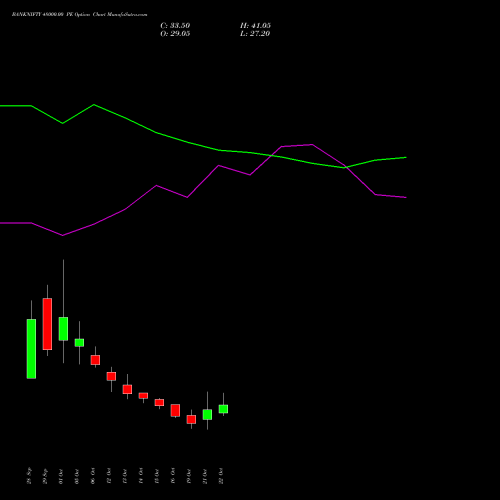Click the chart title BANKNIFTY PE Options Chart
This screenshot has width=500, height=500.
click(79, 15)
